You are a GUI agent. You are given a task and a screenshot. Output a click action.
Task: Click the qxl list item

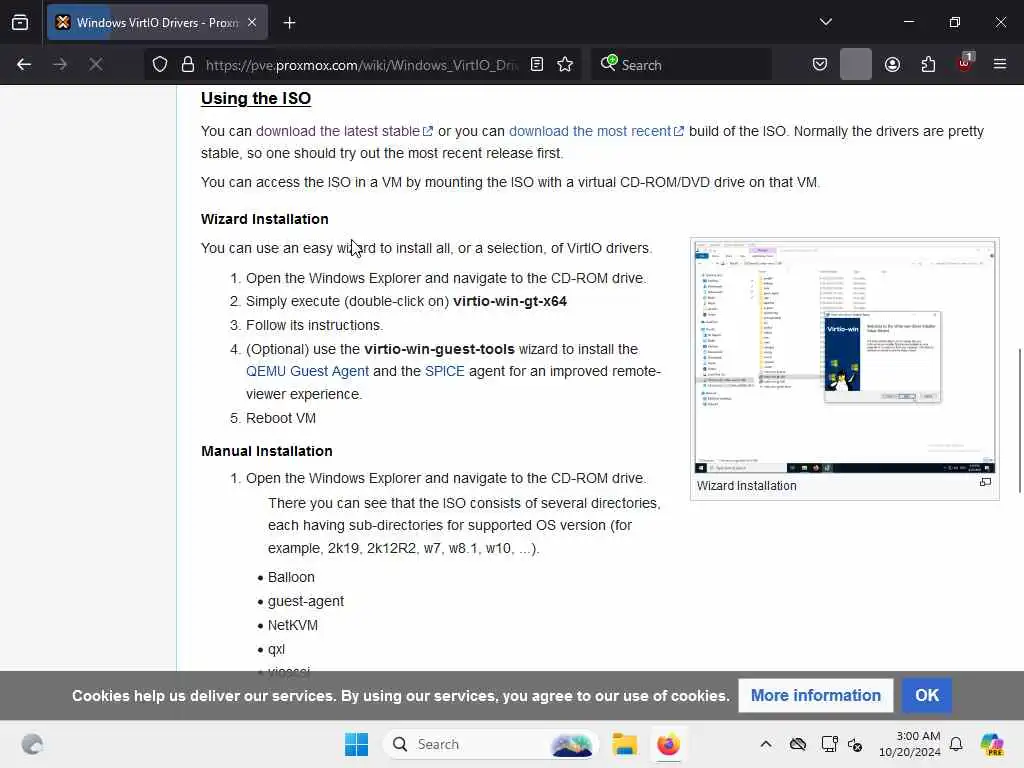276,650
